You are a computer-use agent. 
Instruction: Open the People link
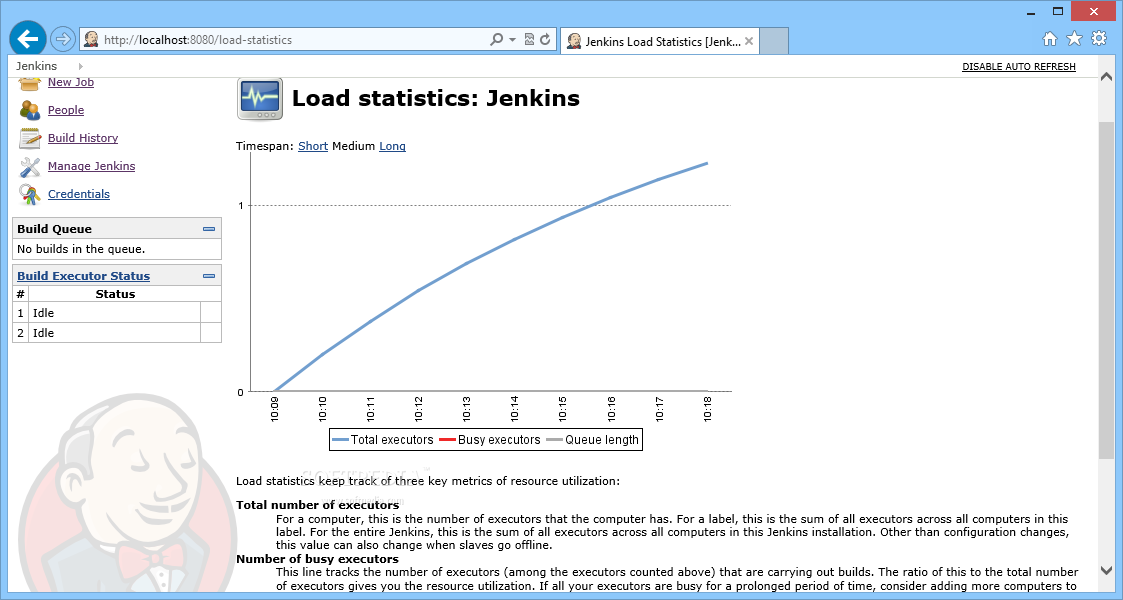pyautogui.click(x=66, y=110)
